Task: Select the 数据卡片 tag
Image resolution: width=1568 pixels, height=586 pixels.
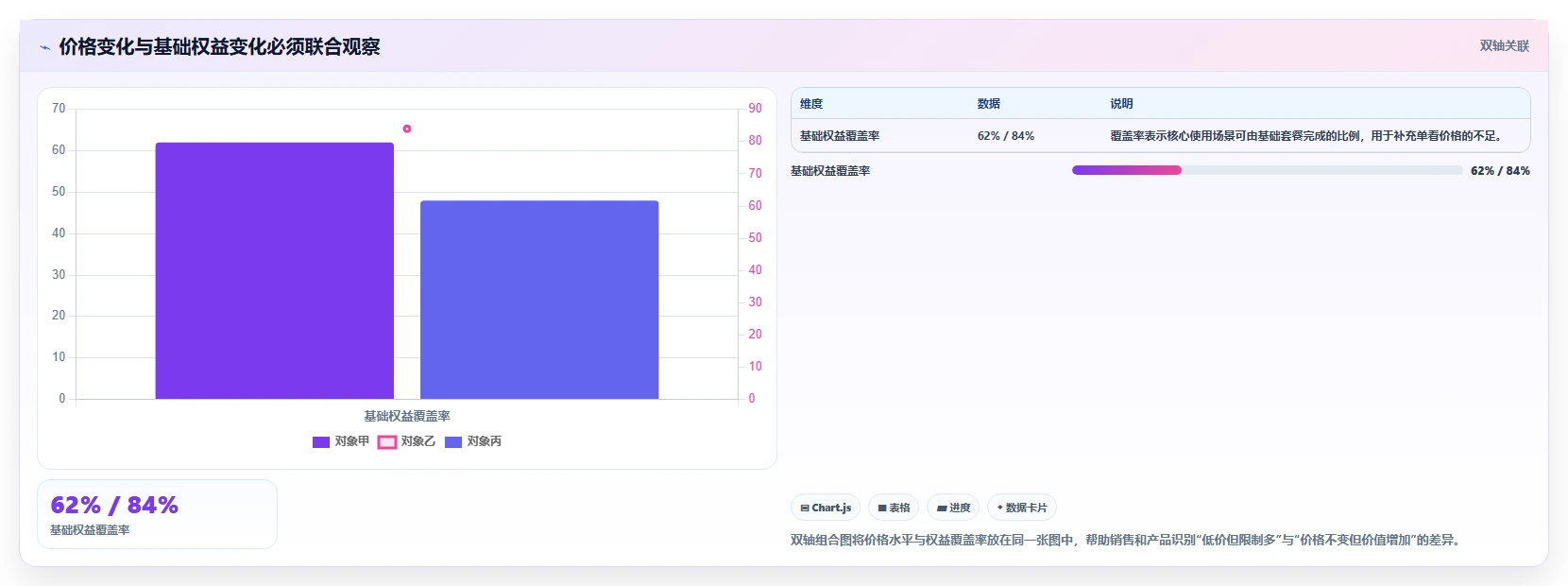Action: tap(1022, 508)
